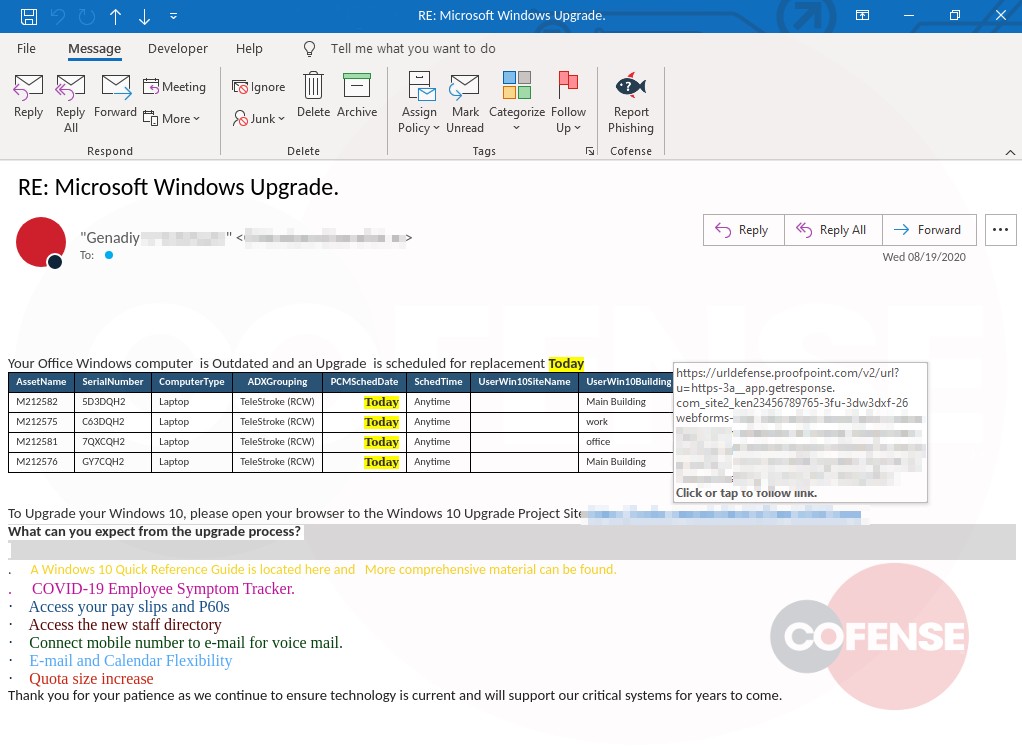Click Reply button in message header
Screen dimensions: 1022x749
tap(744, 230)
